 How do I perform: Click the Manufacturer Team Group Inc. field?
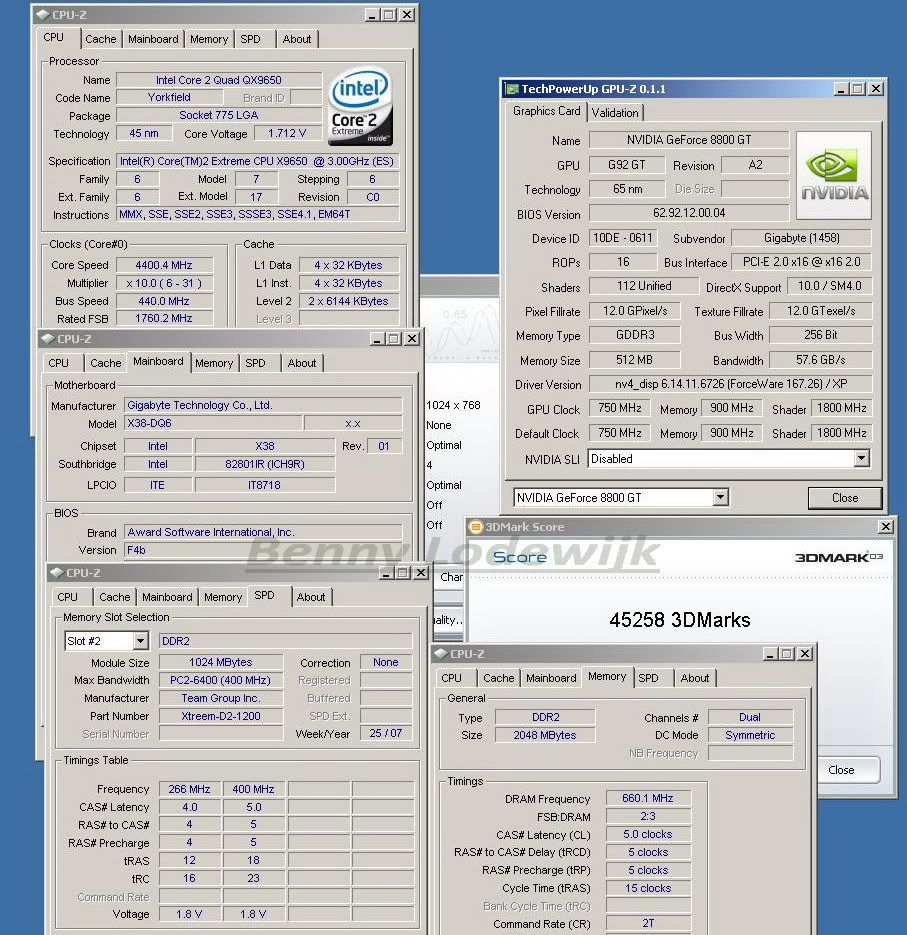221,698
